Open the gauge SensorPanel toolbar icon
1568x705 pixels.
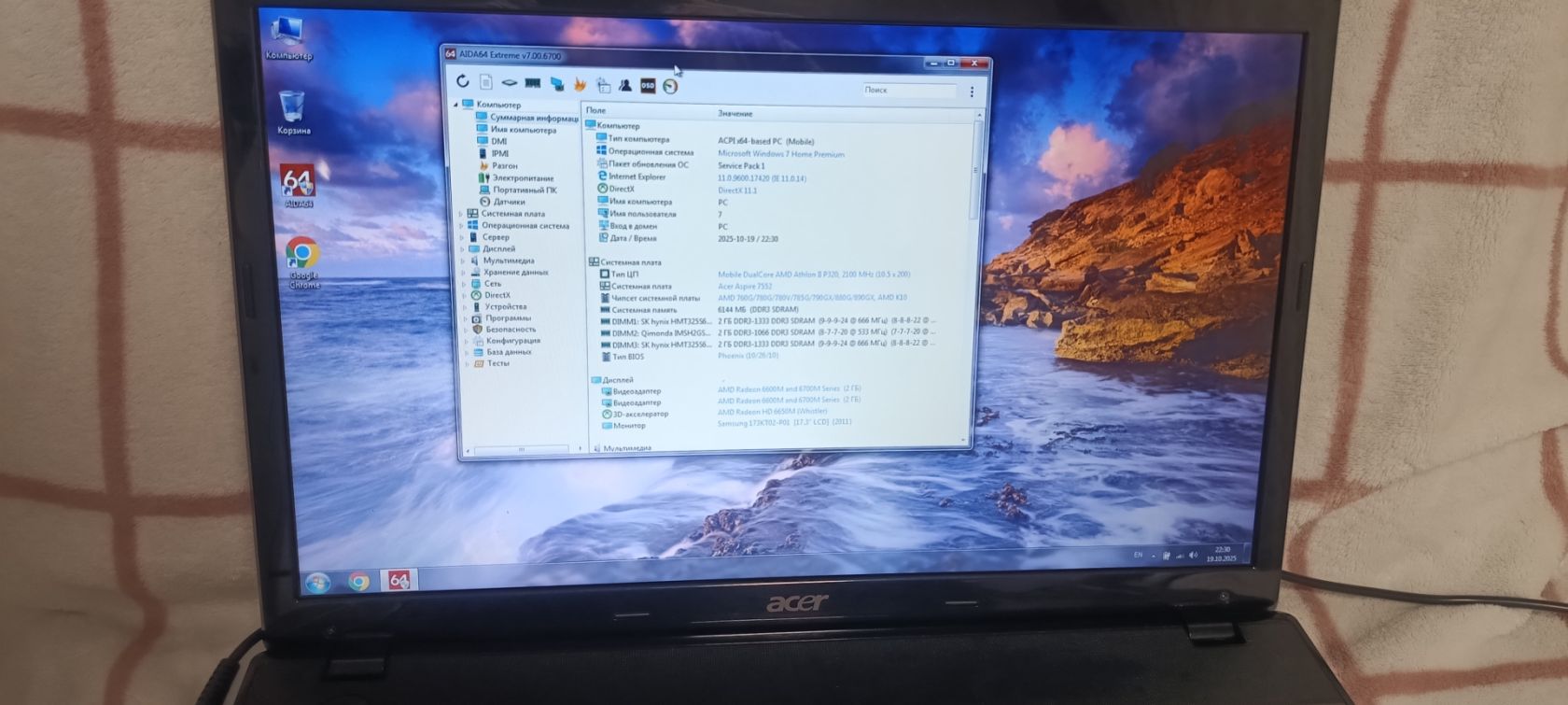pos(670,86)
